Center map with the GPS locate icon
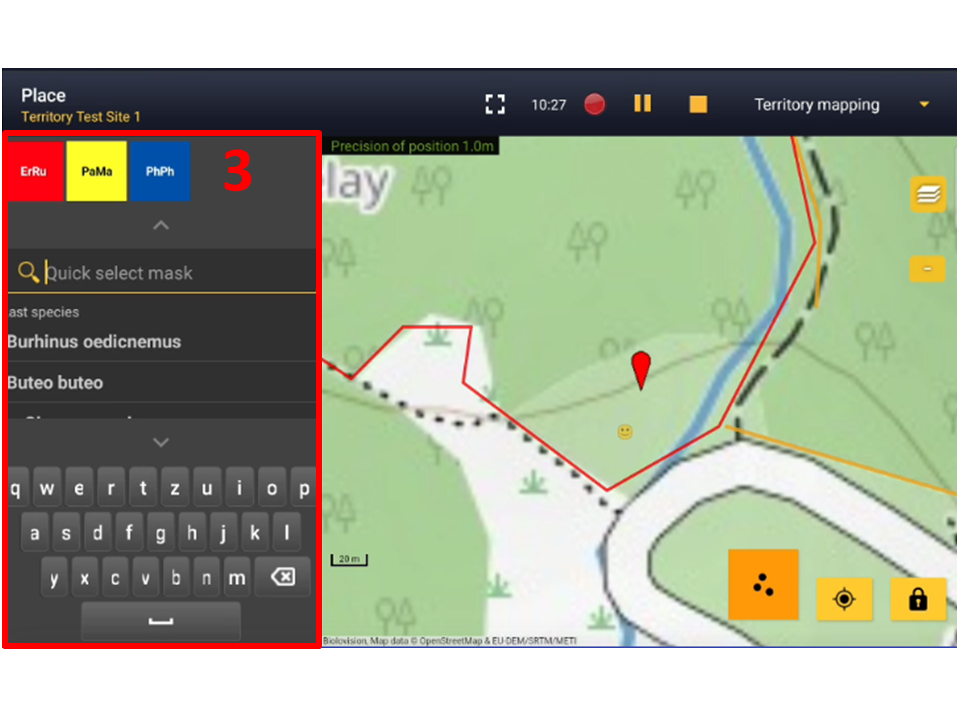The width and height of the screenshot is (960, 720). [844, 599]
